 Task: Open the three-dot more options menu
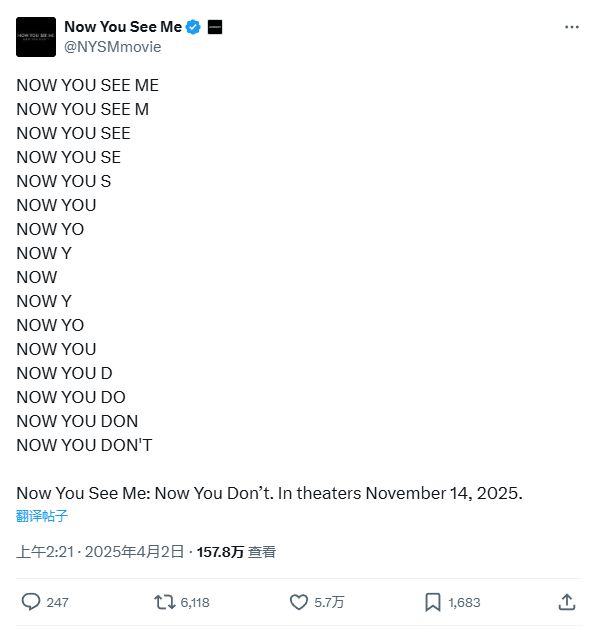point(571,27)
